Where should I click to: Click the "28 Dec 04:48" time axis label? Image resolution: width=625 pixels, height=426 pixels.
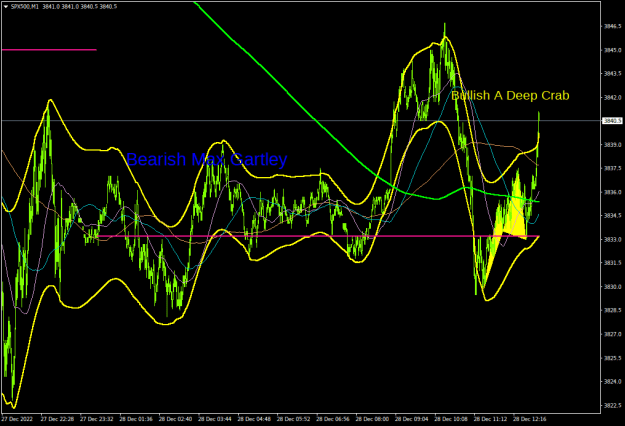[254, 419]
